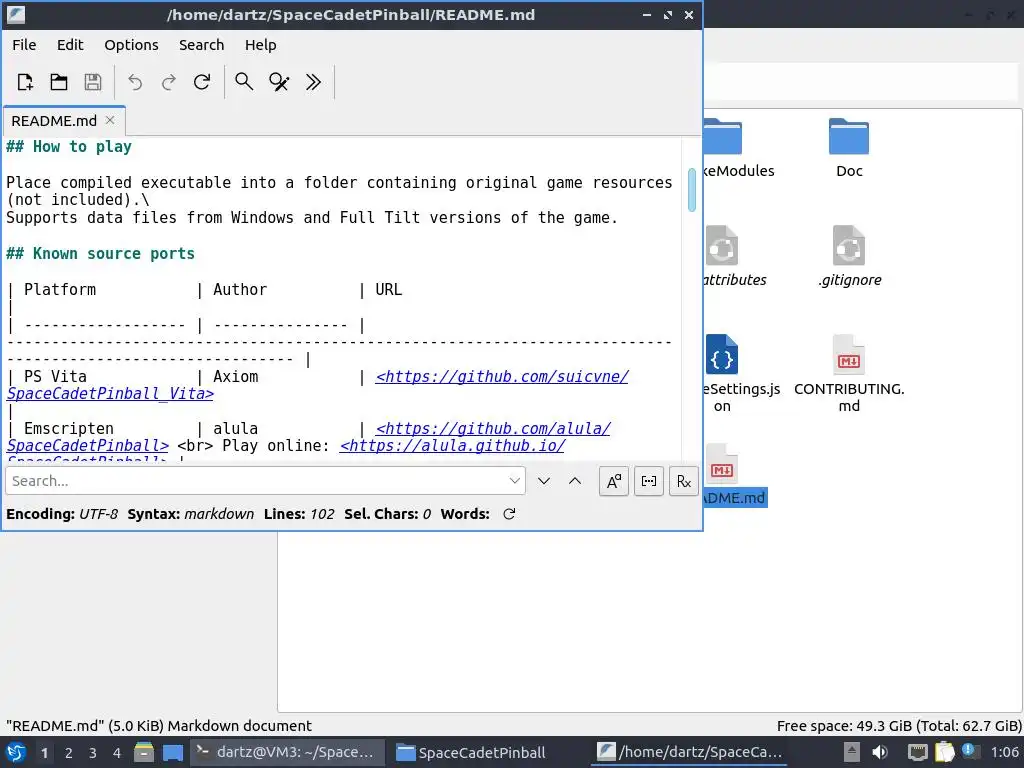Click the show desktop panel icon
The height and width of the screenshot is (768, 1024).
[x=173, y=752]
